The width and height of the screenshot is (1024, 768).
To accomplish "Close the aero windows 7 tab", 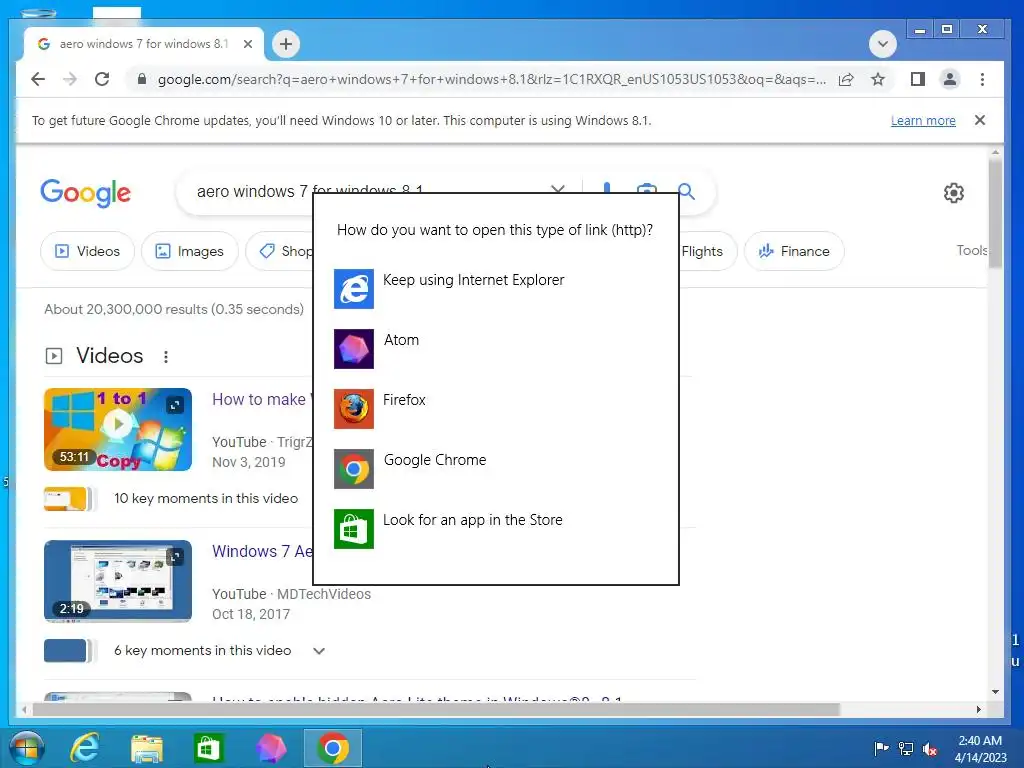I will (248, 44).
